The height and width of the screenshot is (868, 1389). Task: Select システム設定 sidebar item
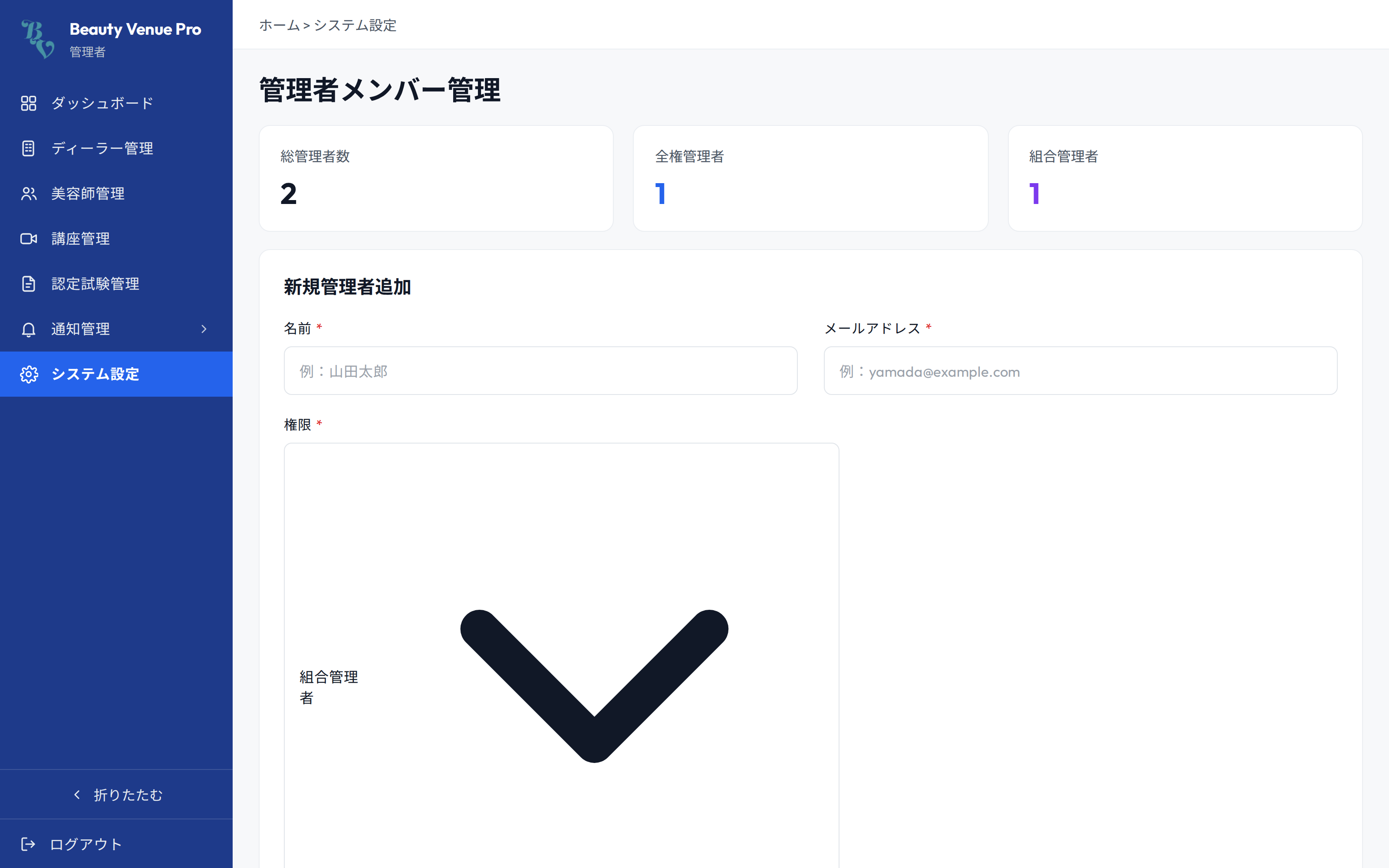pos(116,374)
